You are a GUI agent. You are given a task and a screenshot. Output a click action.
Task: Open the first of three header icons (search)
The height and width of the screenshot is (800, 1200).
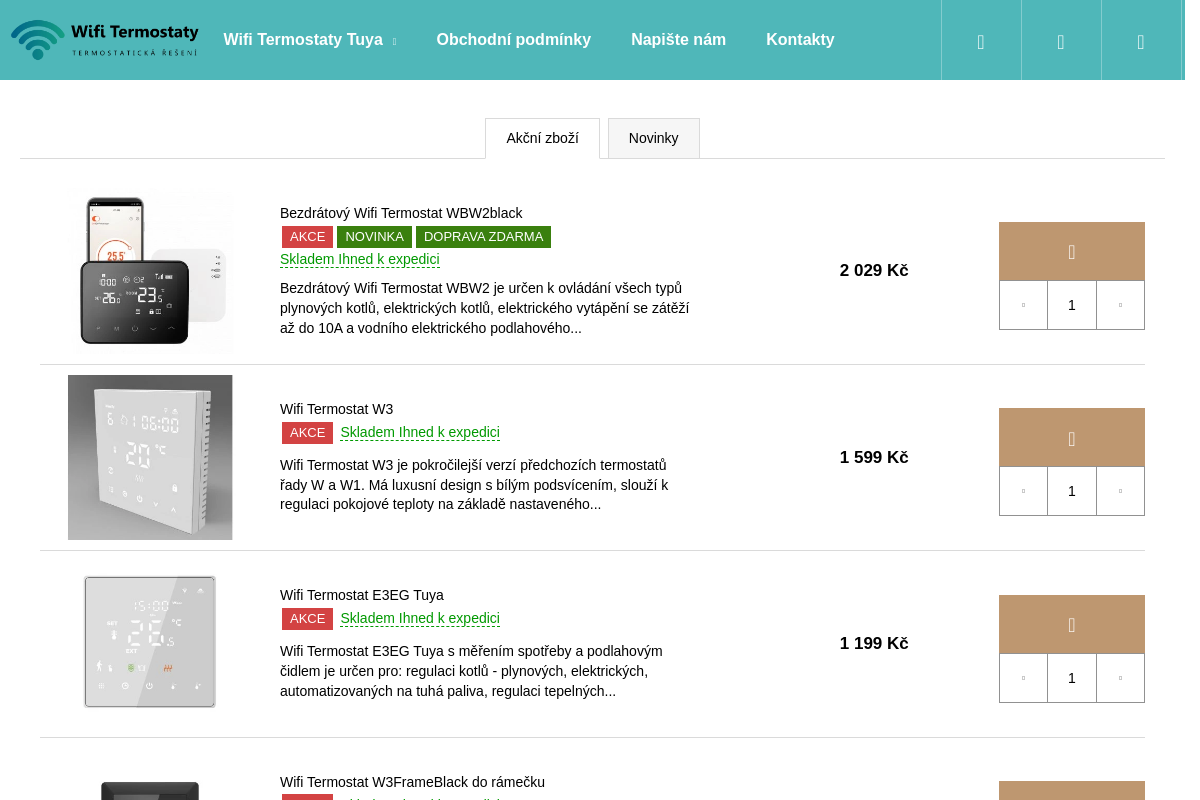[981, 40]
